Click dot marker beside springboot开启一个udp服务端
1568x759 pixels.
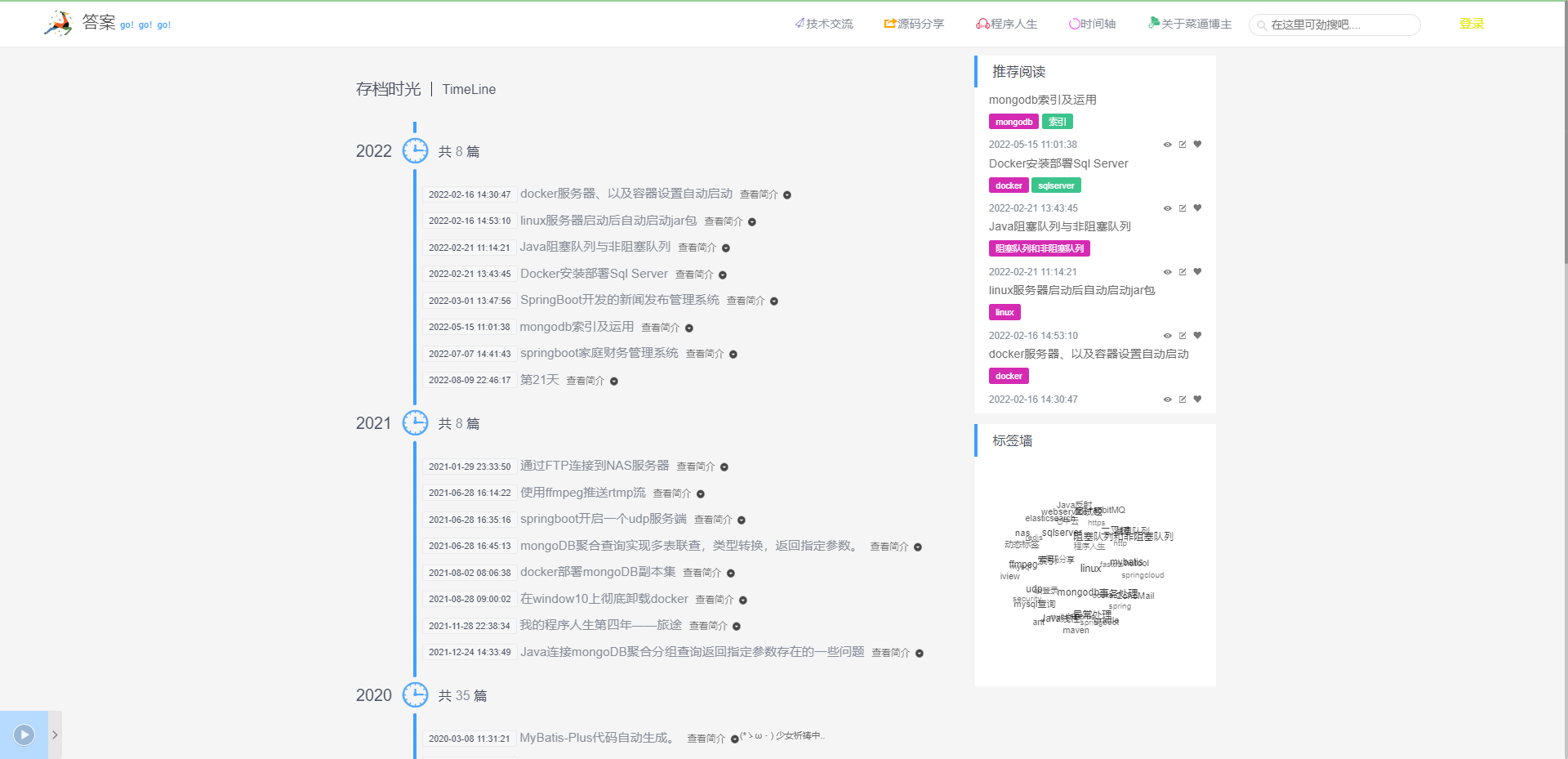click(x=742, y=520)
